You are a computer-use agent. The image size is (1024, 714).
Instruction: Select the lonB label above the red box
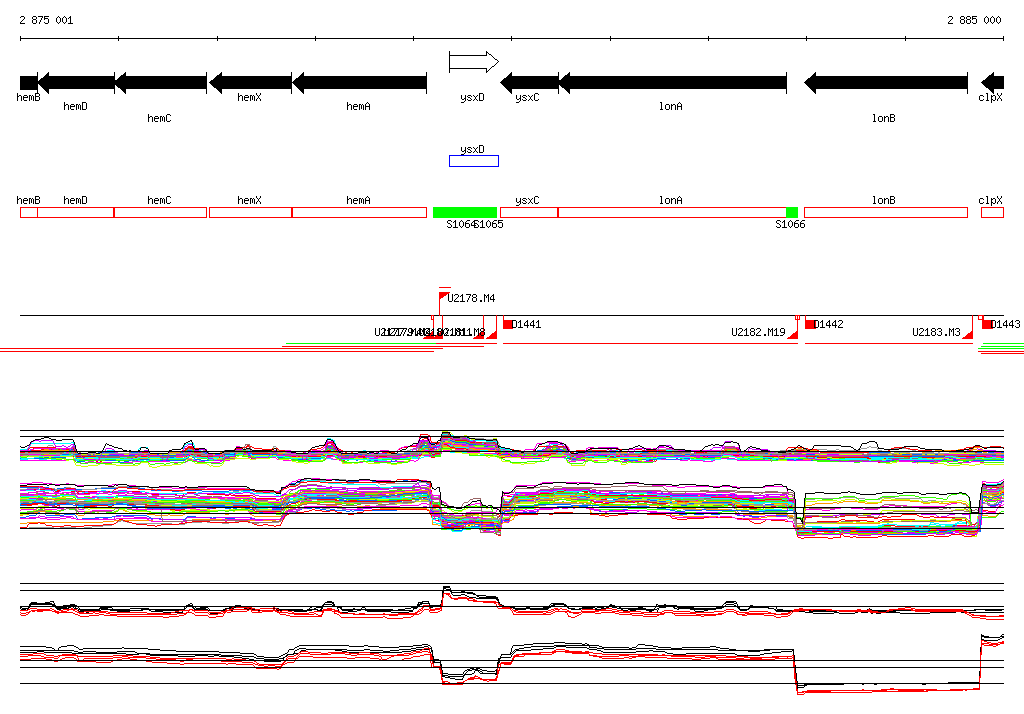point(884,201)
